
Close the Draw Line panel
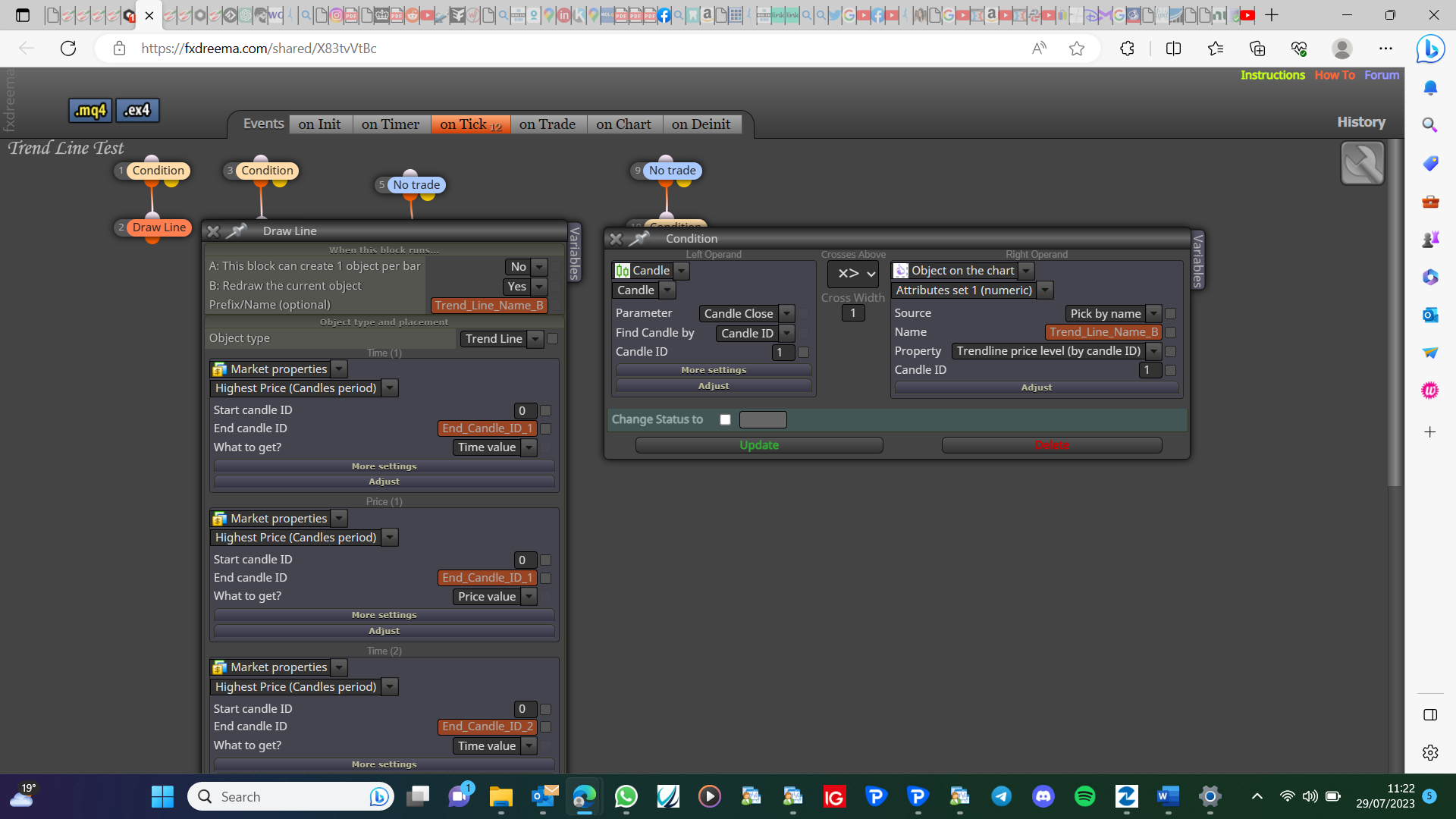pyautogui.click(x=213, y=231)
